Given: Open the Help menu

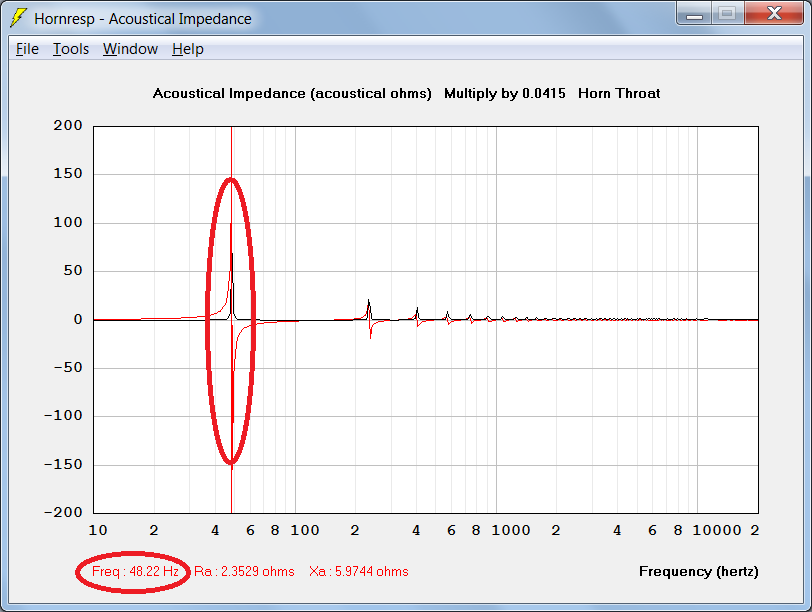Looking at the screenshot, I should click(x=188, y=49).
